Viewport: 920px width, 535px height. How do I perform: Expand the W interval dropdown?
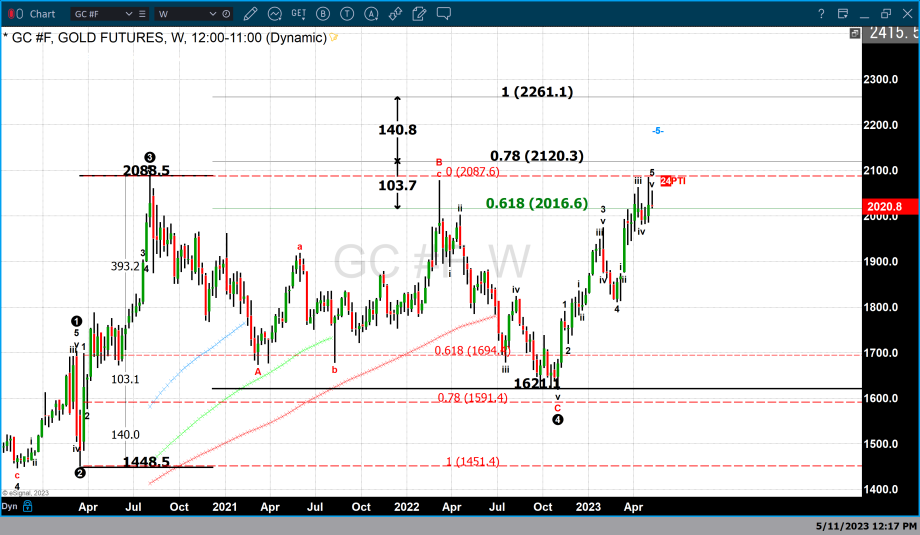pos(211,14)
